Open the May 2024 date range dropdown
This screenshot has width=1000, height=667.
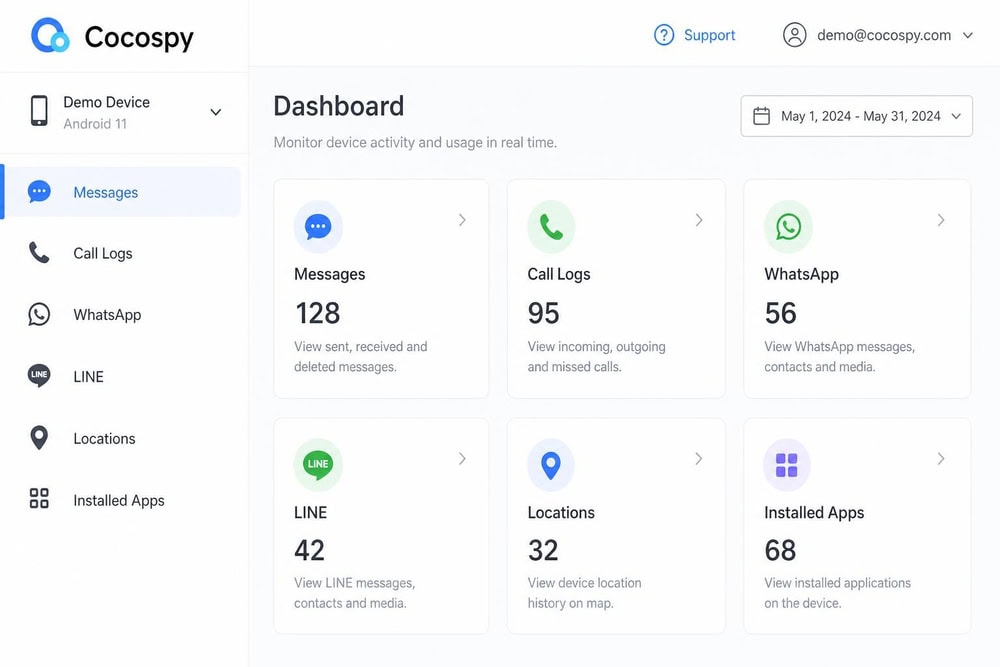pyautogui.click(x=857, y=116)
